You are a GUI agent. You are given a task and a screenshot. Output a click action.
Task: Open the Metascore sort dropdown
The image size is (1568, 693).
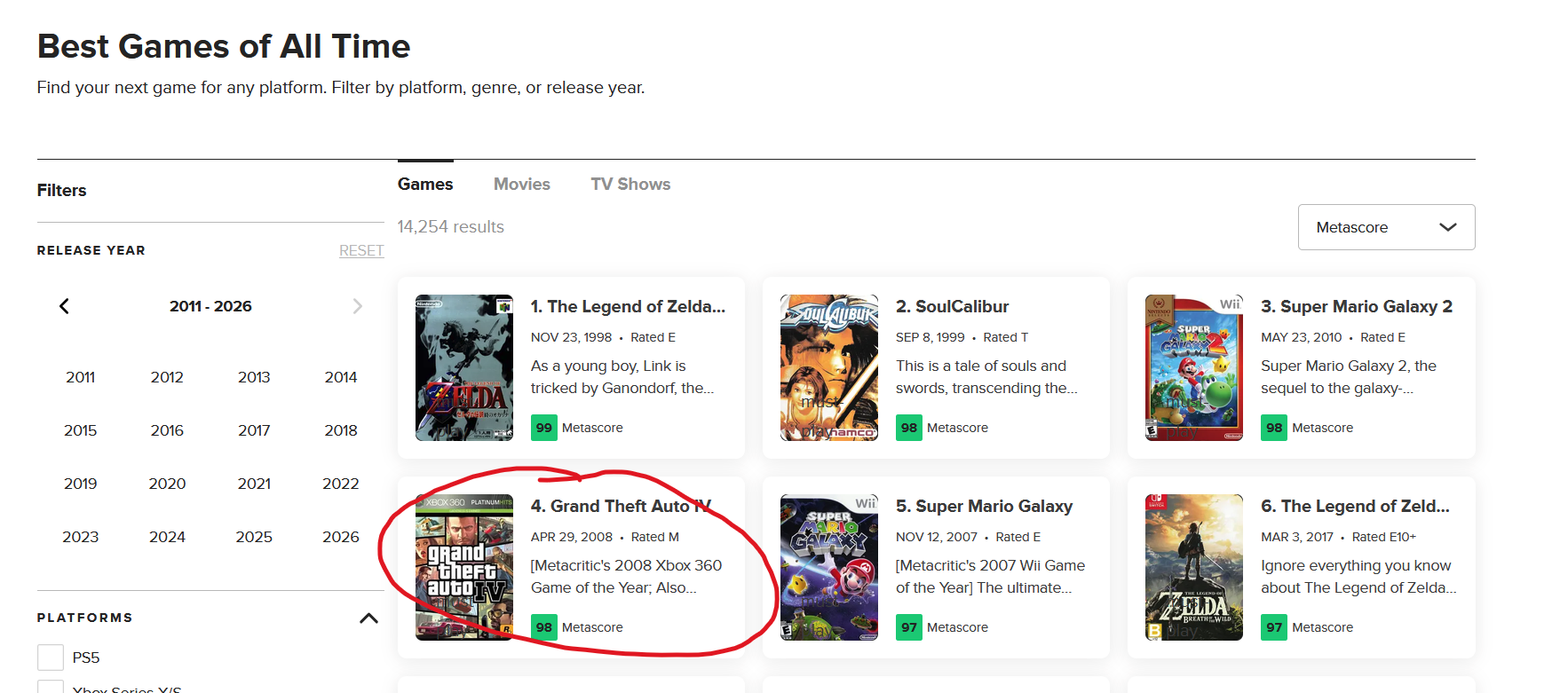(x=1386, y=227)
